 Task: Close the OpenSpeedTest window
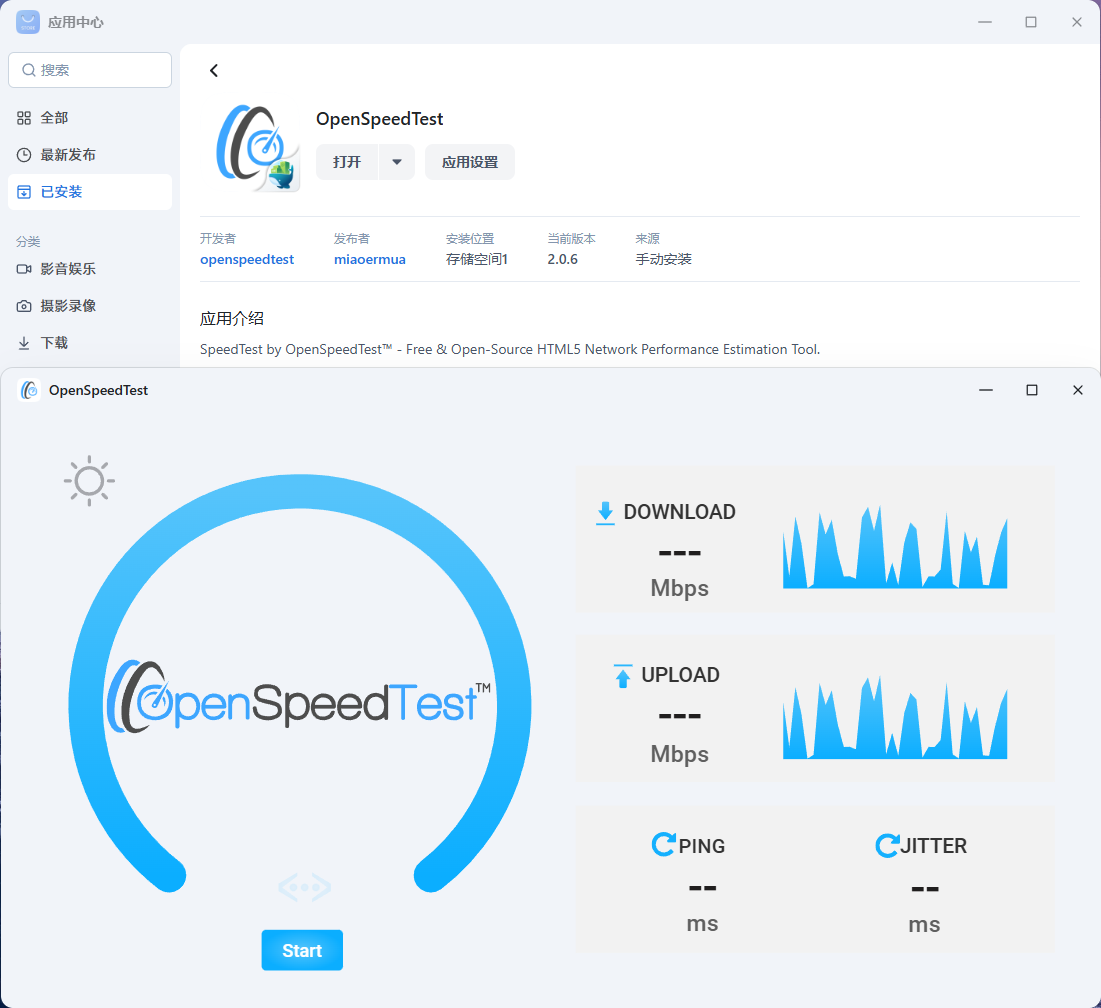coord(1078,390)
